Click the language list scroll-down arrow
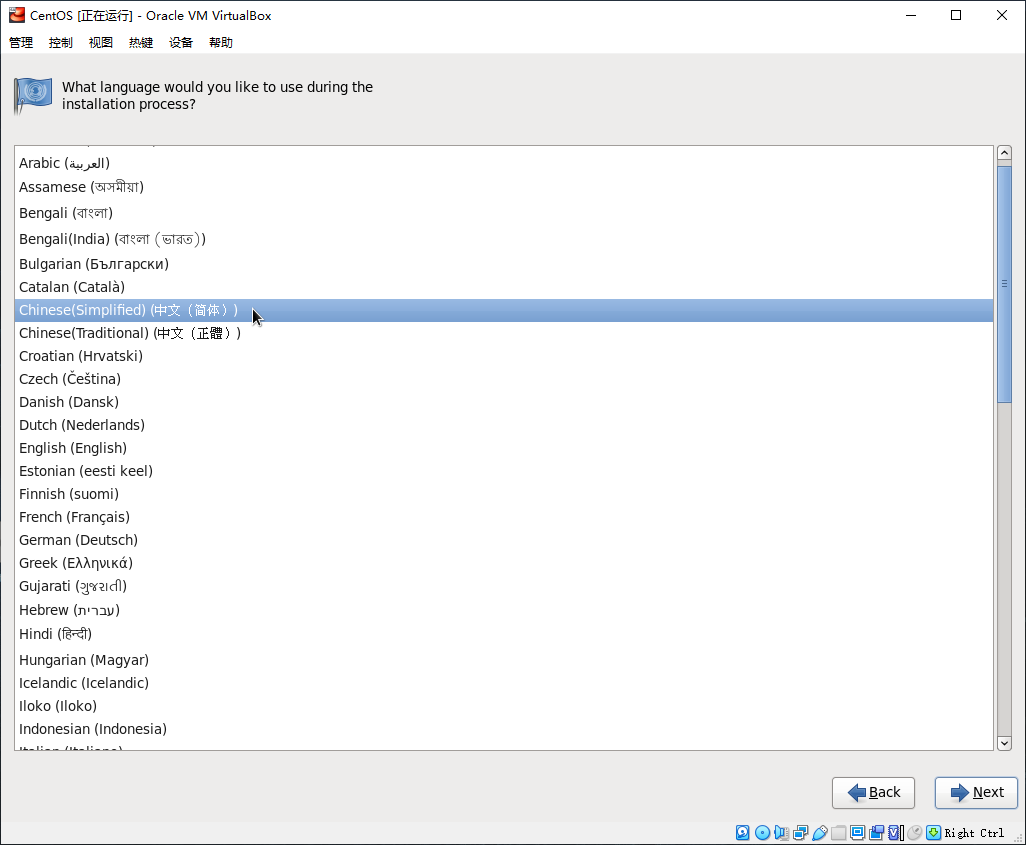The height and width of the screenshot is (845, 1026). click(x=1004, y=743)
